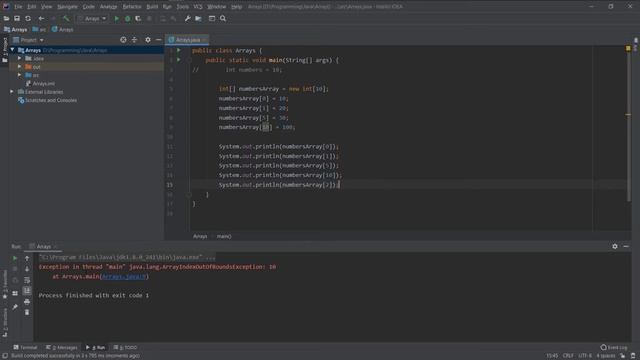Screen dimensions: 640x360
Task: Click the Run with Coverage icon
Action: pos(138,18)
